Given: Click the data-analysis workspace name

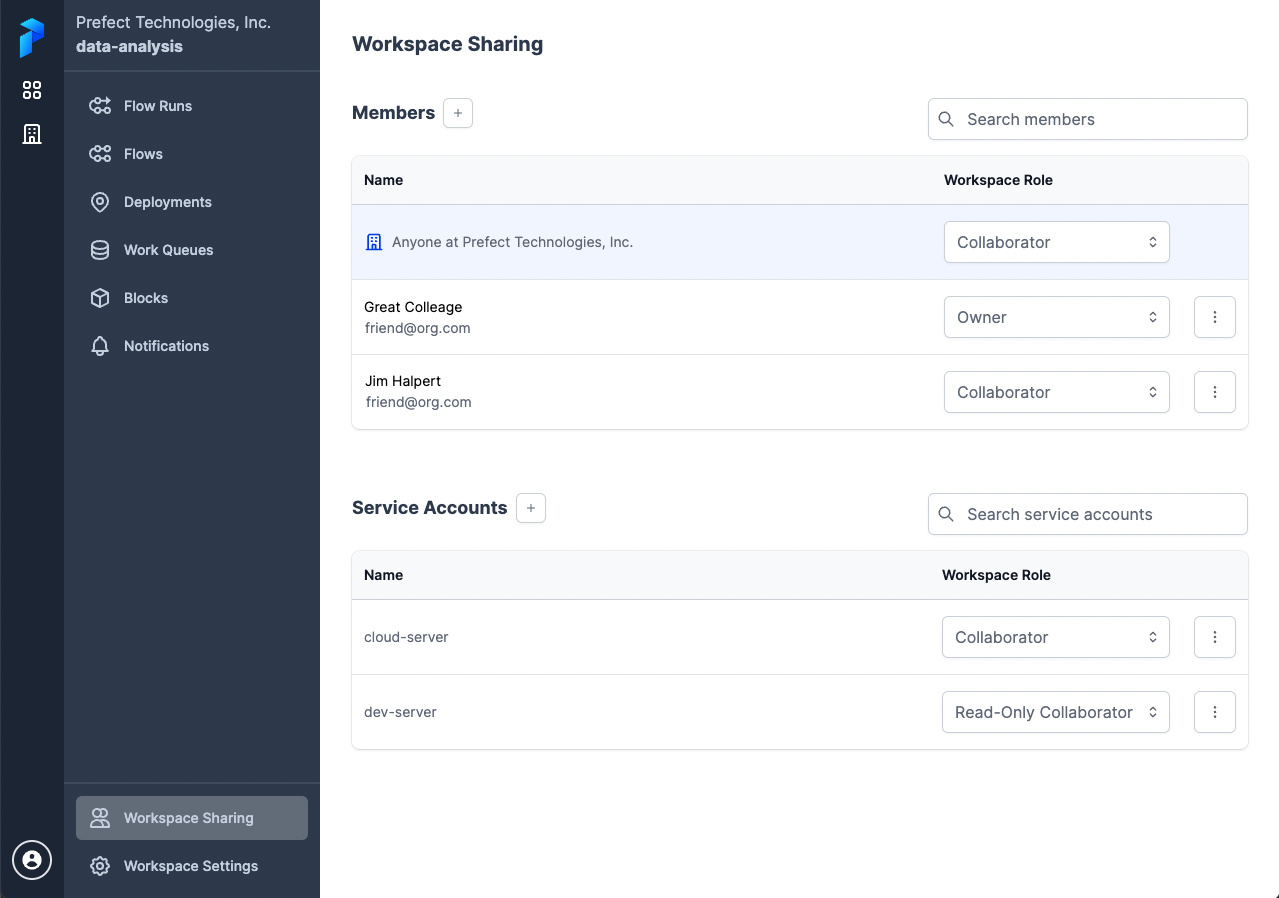Looking at the screenshot, I should click(129, 46).
